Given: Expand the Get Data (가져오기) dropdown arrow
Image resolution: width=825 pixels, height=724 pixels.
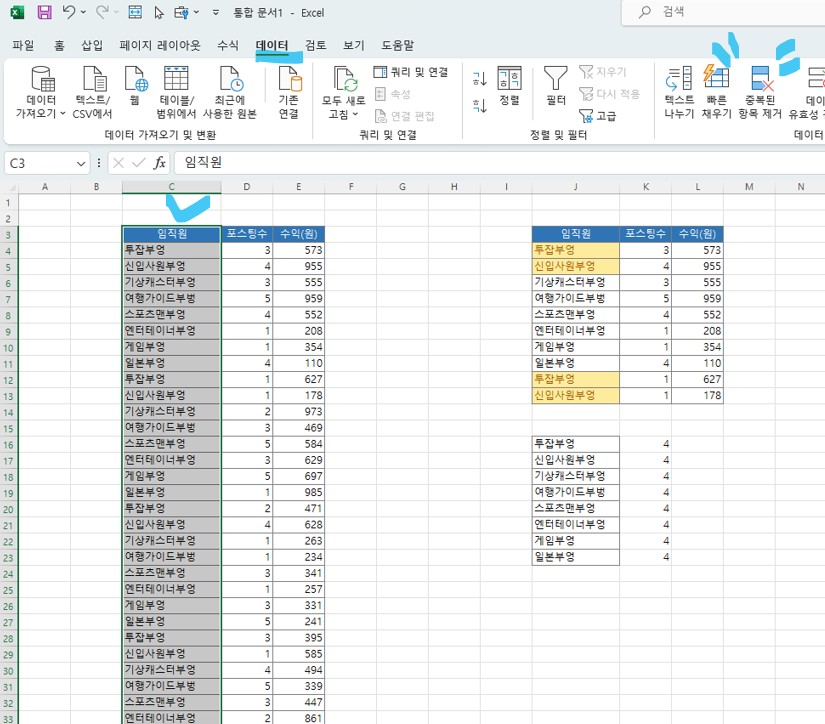Looking at the screenshot, I should [x=62, y=114].
